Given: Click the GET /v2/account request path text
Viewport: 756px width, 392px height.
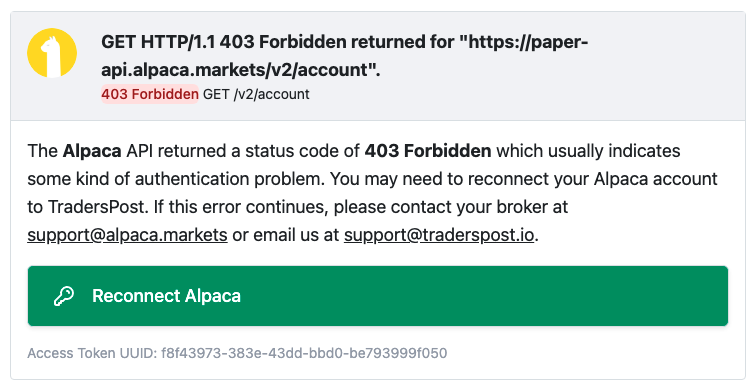Looking at the screenshot, I should point(256,94).
